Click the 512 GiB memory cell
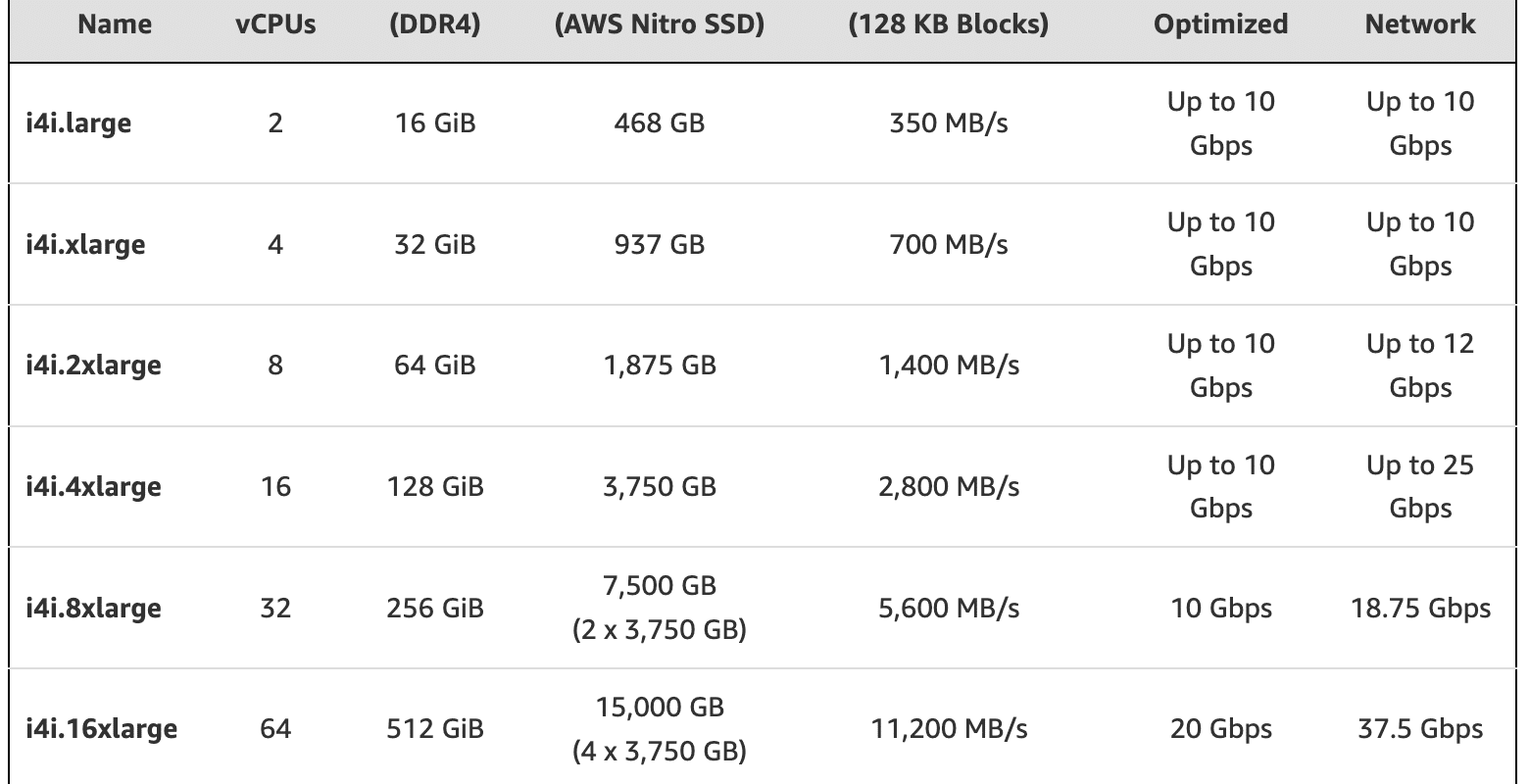 click(x=435, y=730)
